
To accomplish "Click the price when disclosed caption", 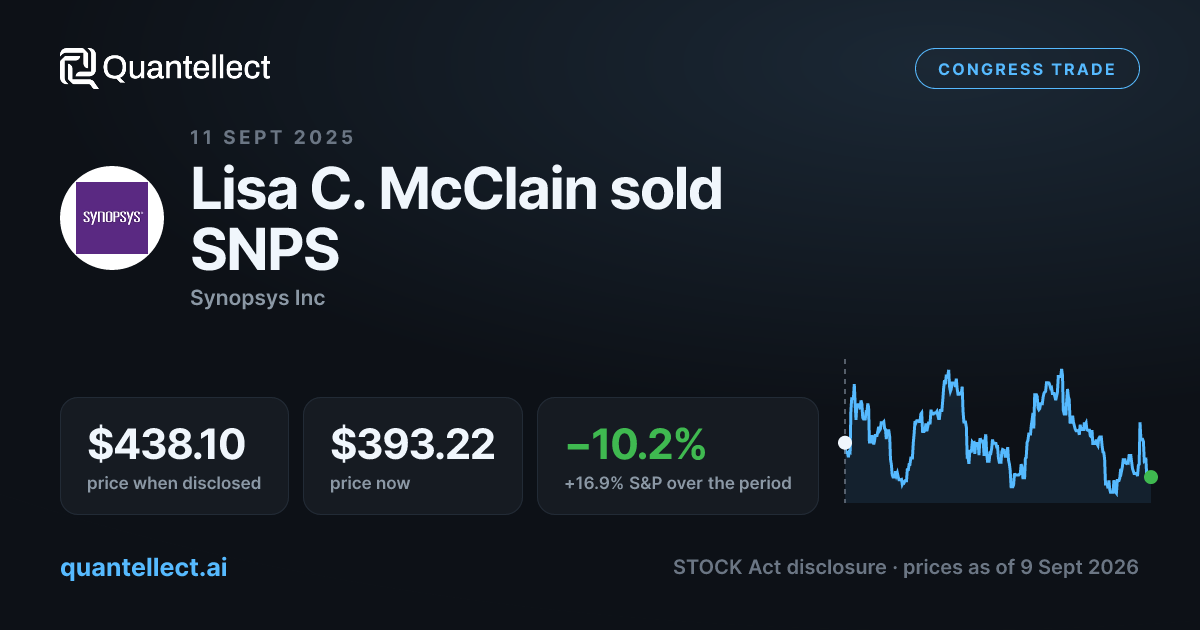I will click(x=174, y=483).
